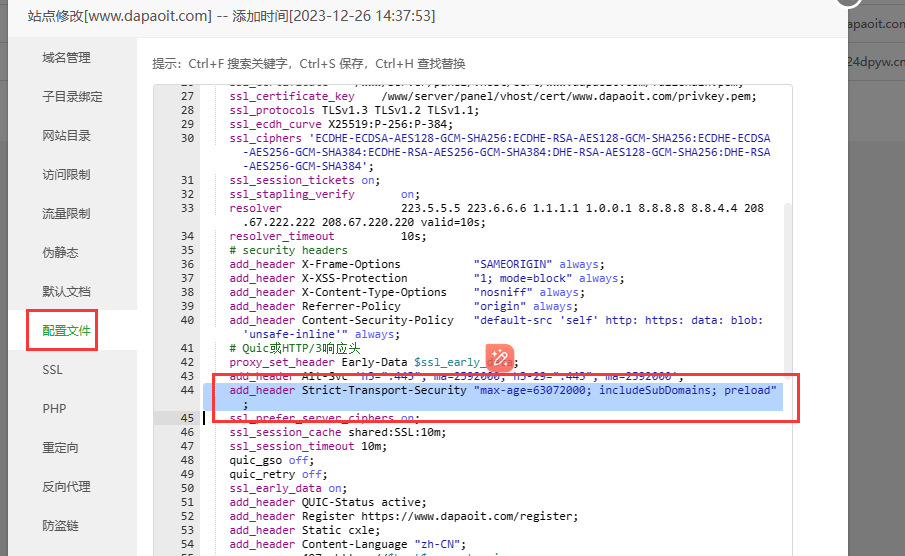905x556 pixels.
Task: Click the QUIC-Status active header line
Action: click(x=328, y=502)
